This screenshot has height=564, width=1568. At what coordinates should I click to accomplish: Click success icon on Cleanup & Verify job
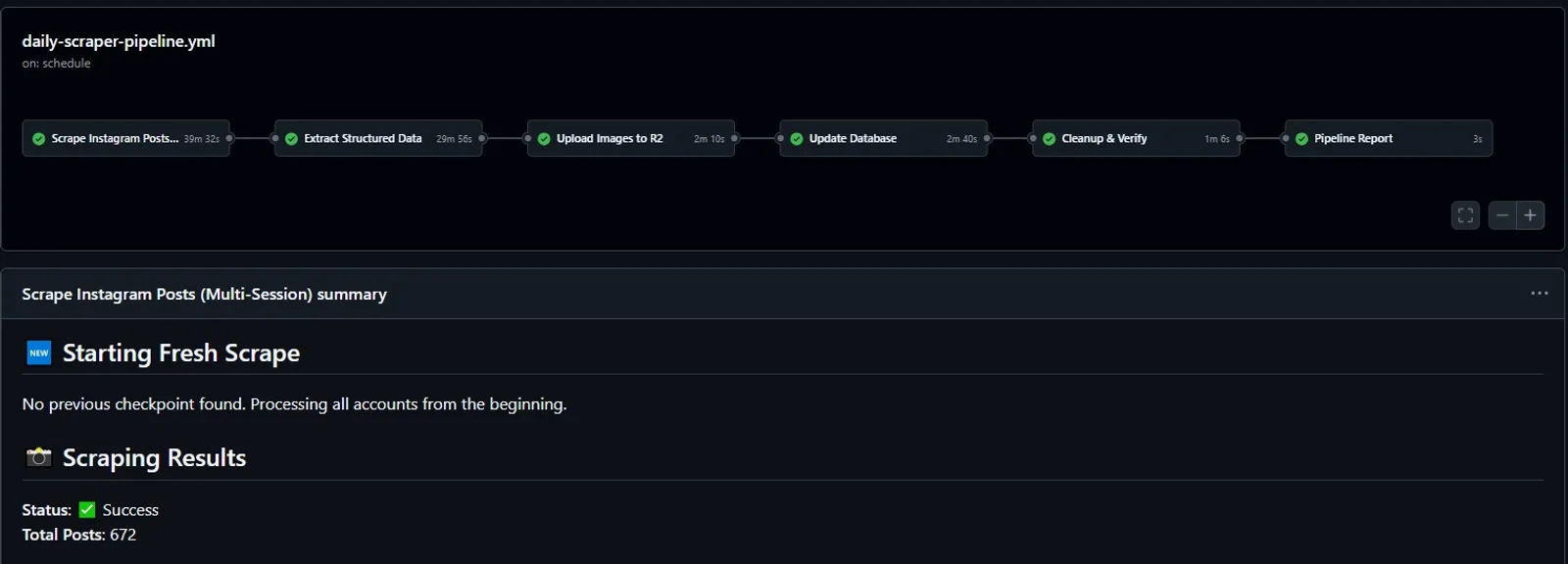[1050, 139]
